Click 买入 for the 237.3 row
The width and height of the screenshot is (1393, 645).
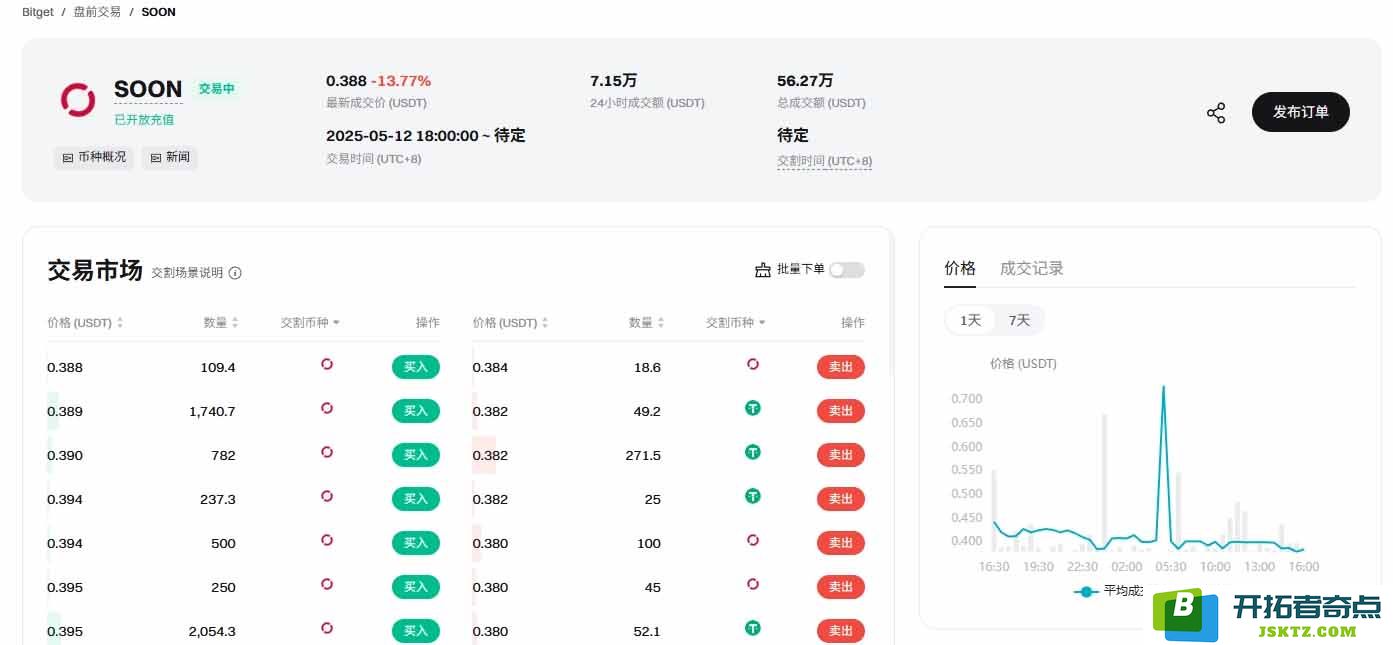[416, 499]
